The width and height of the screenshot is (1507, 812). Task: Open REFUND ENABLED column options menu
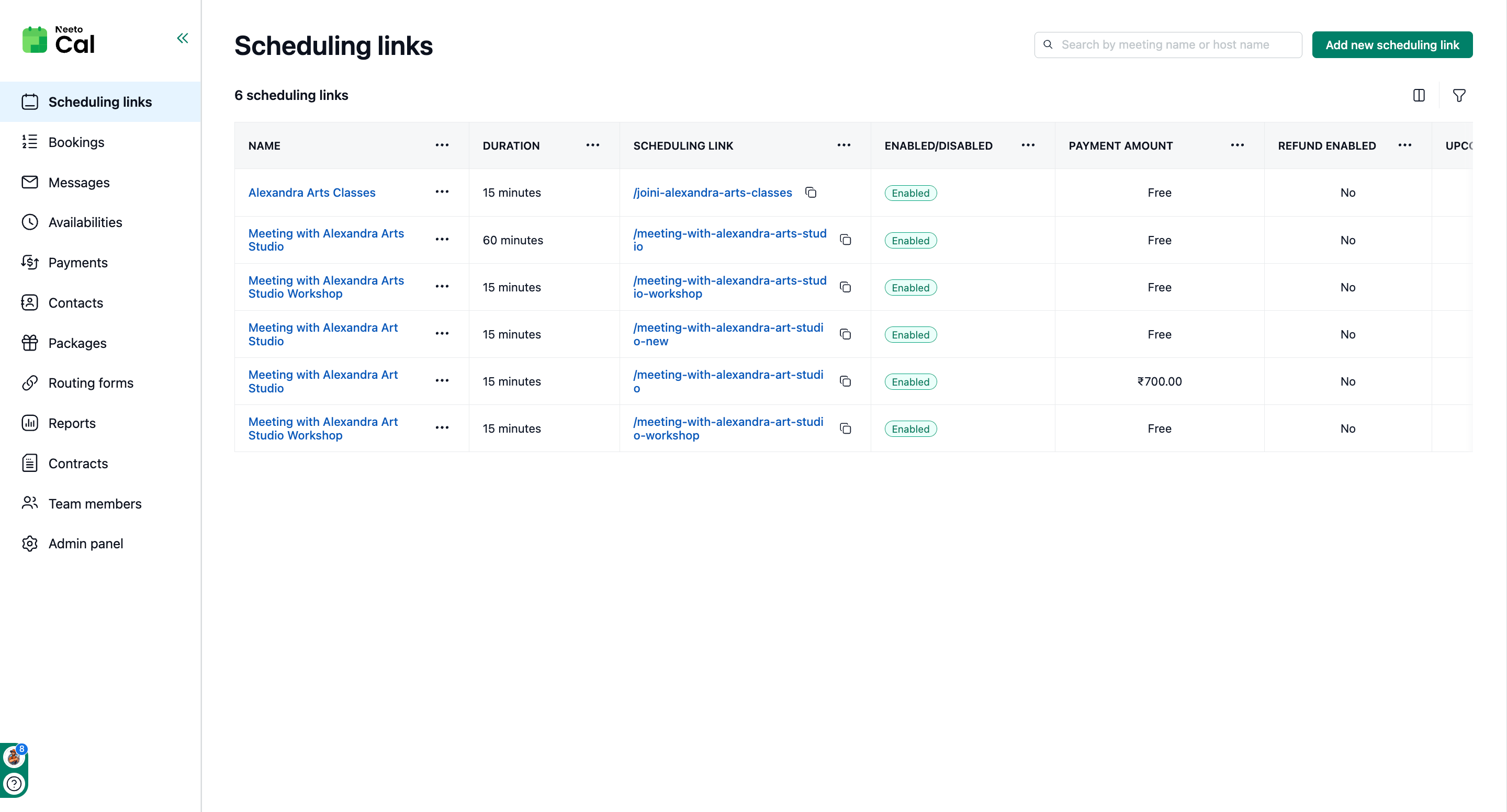[x=1404, y=145]
